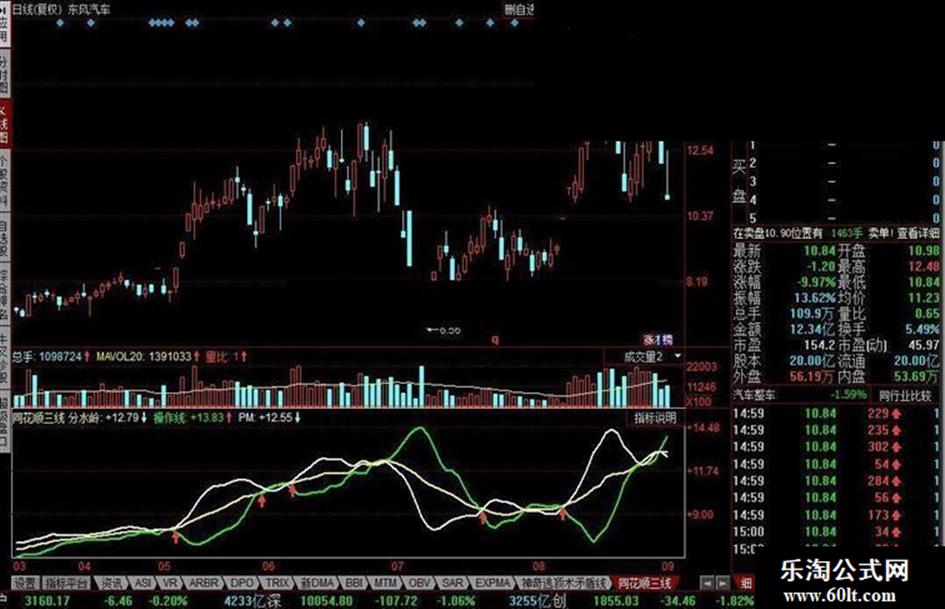The width and height of the screenshot is (945, 609).
Task: Click the 涨停 limit-up marker badge
Action: click(658, 339)
